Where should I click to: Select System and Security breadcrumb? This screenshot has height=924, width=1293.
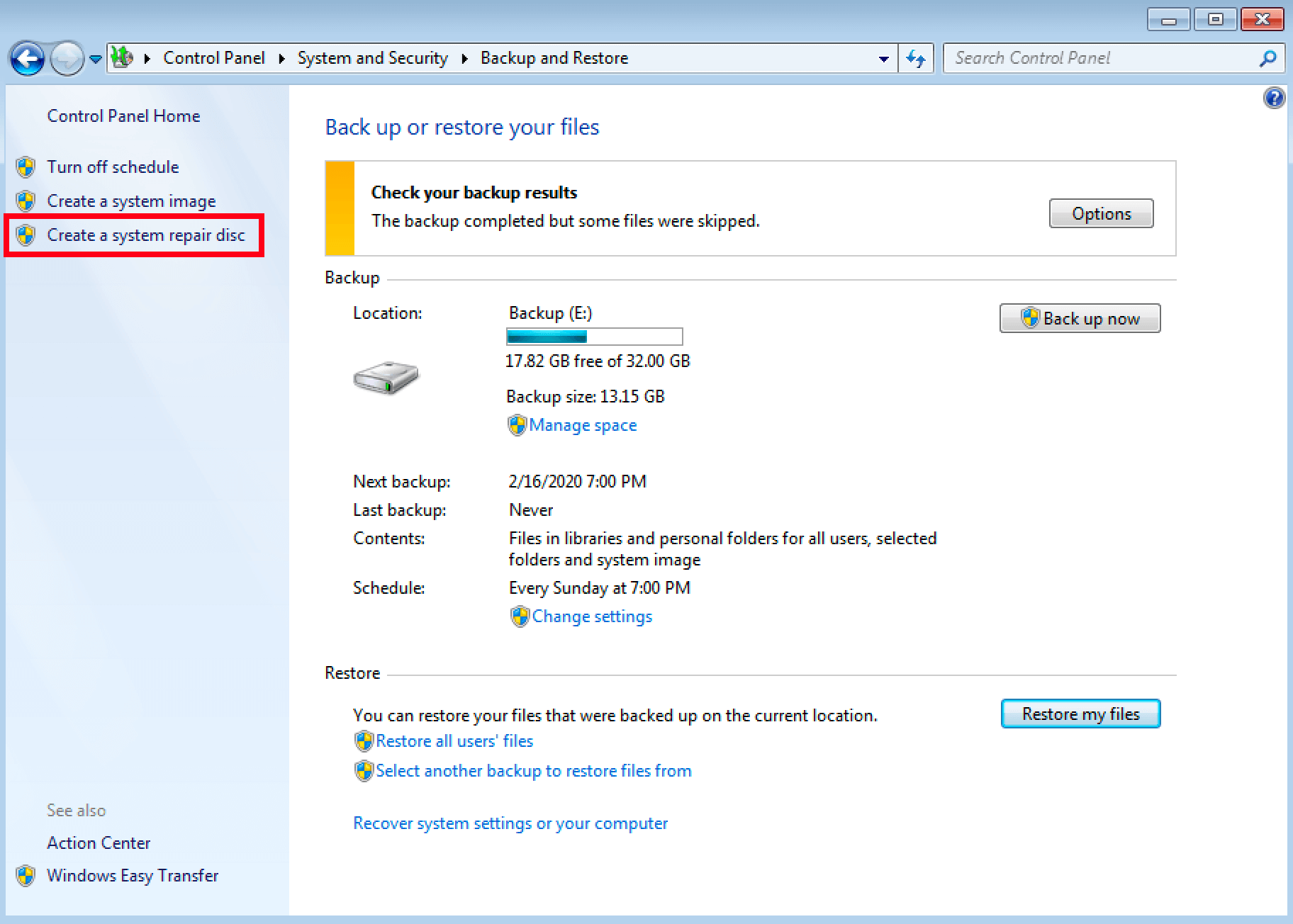point(372,58)
